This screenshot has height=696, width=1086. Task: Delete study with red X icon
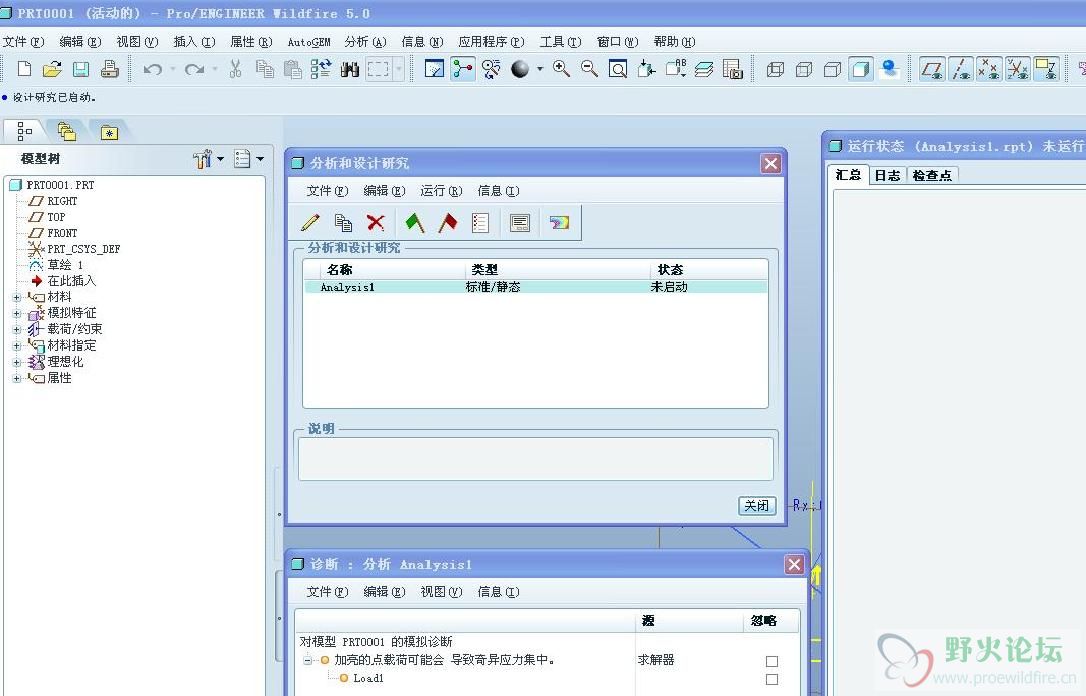(376, 222)
